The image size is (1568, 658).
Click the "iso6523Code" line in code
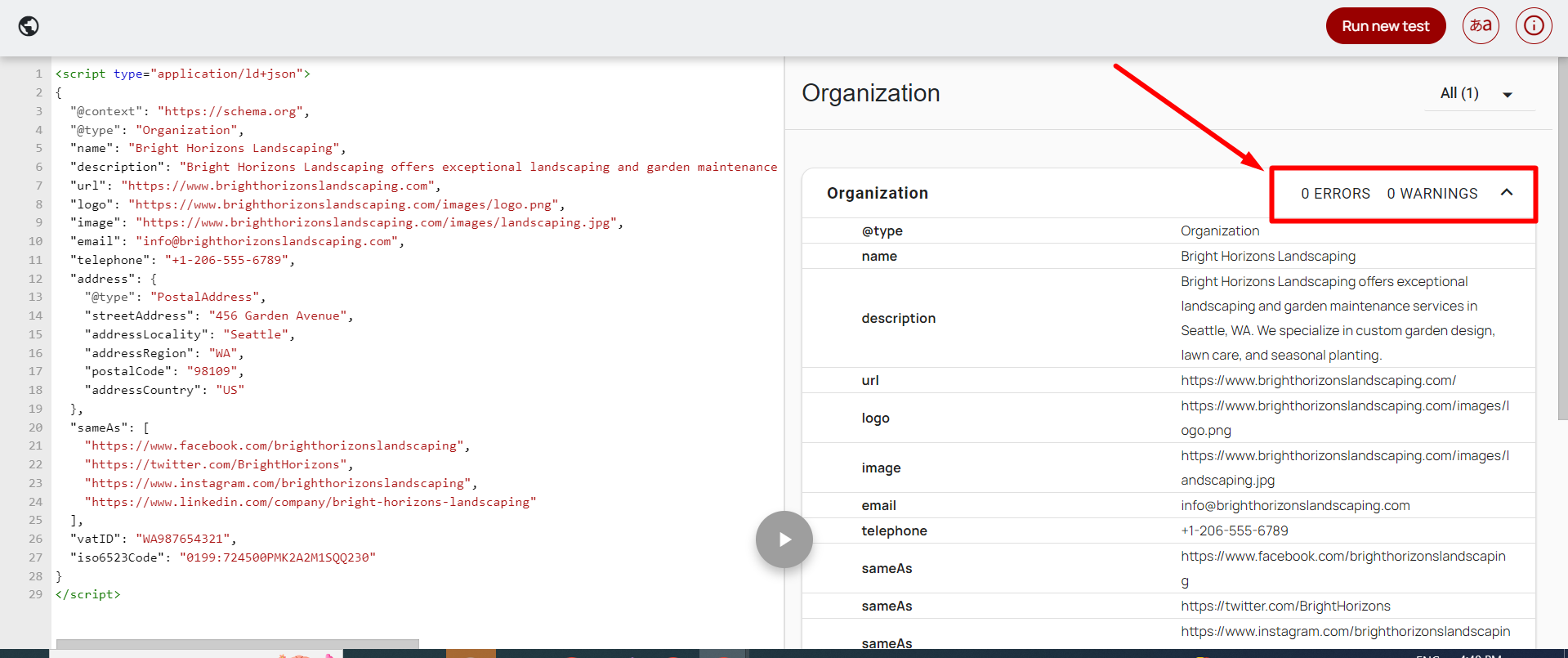[223, 557]
